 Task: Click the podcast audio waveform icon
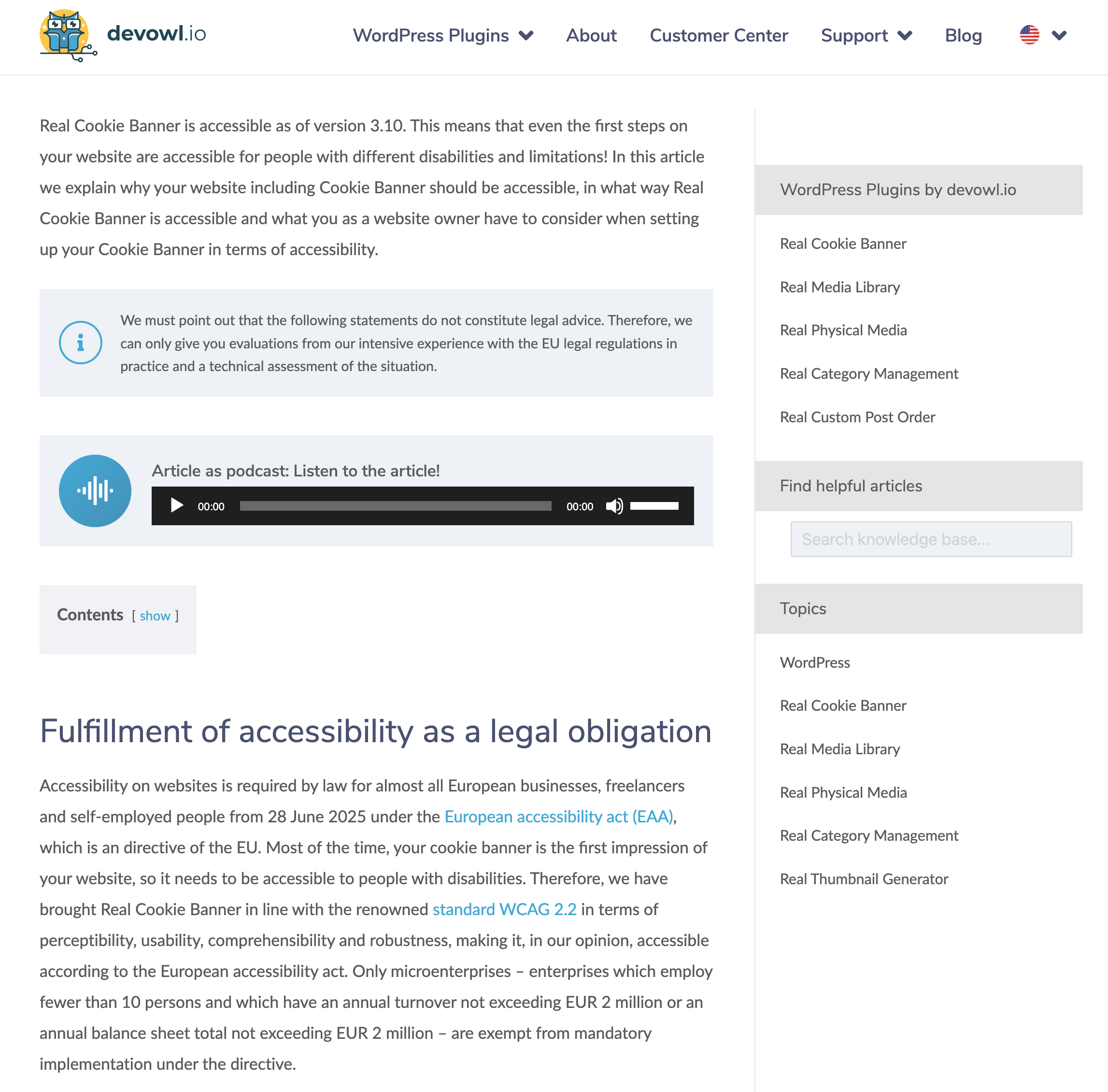[x=96, y=490]
